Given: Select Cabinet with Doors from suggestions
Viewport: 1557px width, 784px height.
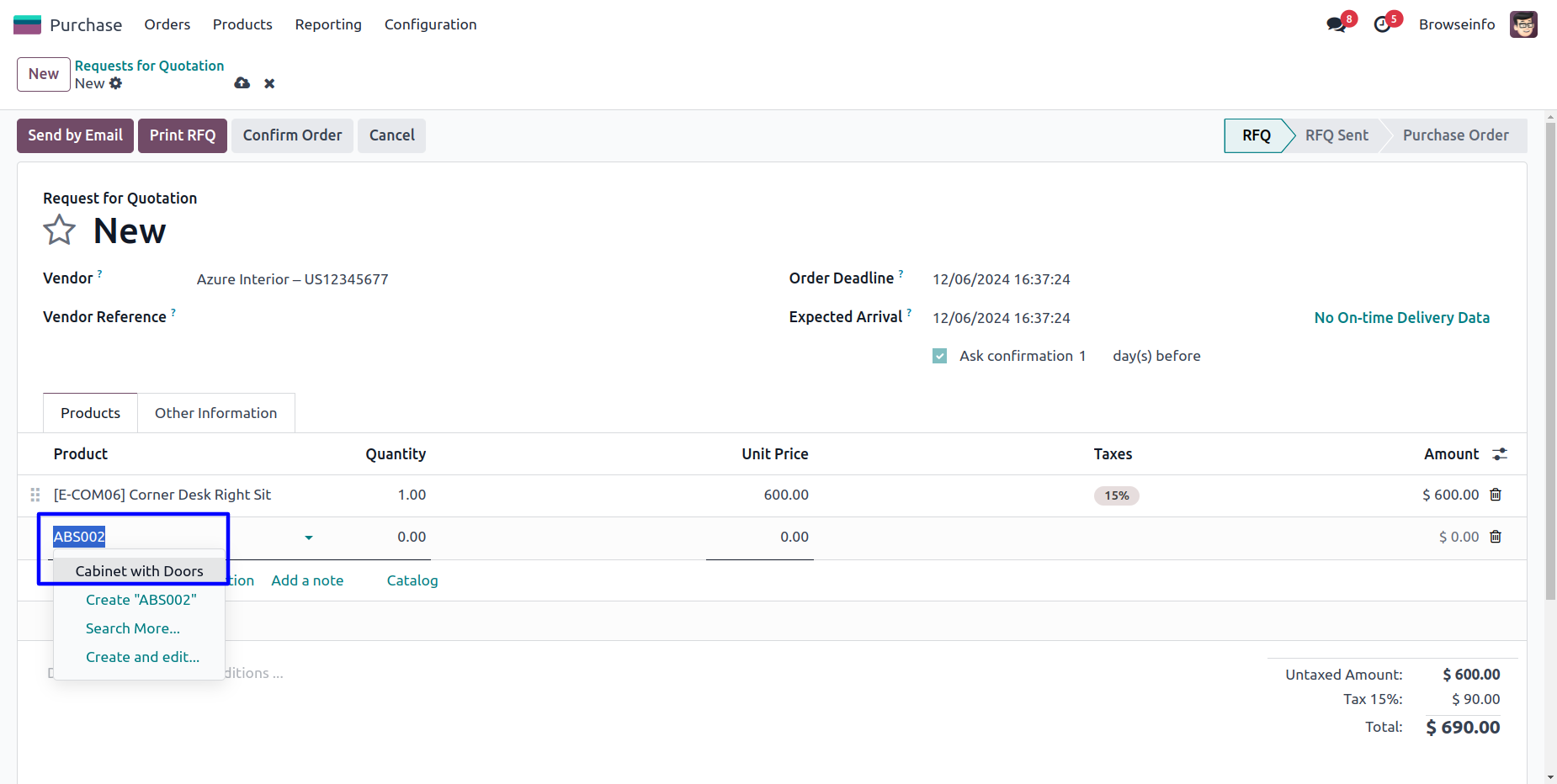Looking at the screenshot, I should pyautogui.click(x=140, y=571).
